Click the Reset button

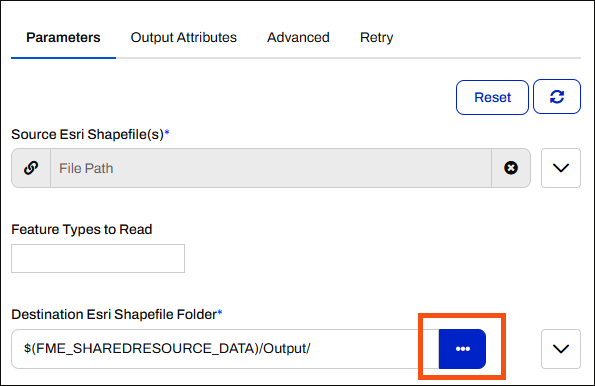pos(492,97)
